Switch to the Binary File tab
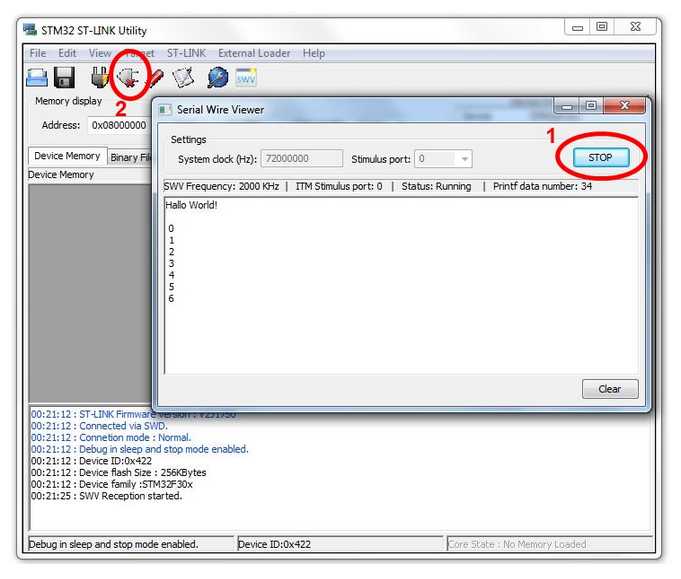 pos(130,158)
